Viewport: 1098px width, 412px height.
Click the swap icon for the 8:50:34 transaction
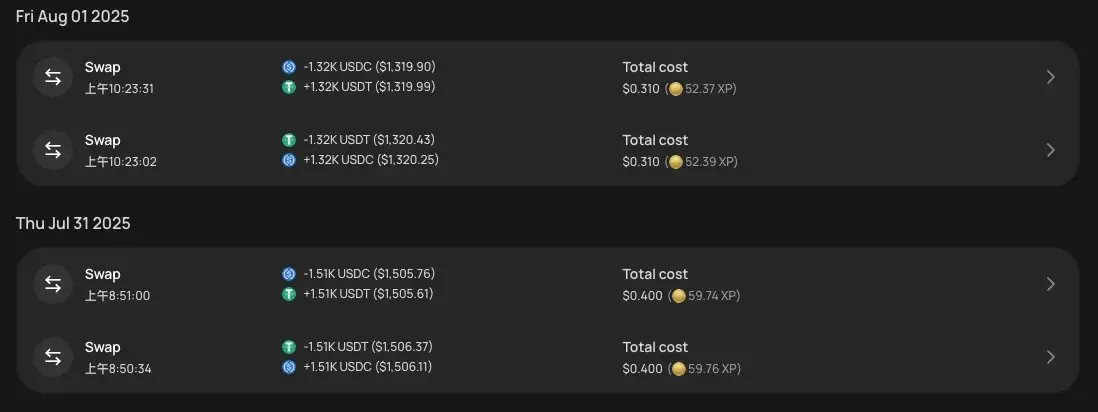click(53, 357)
